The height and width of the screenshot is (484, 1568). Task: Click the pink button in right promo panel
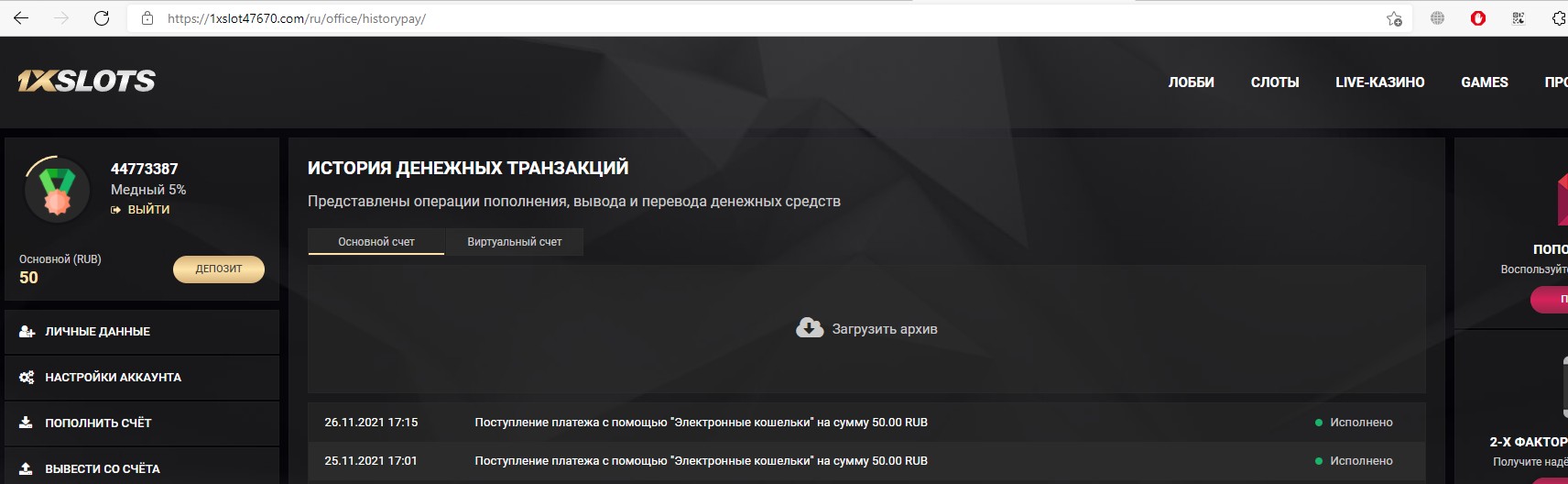[1550, 300]
